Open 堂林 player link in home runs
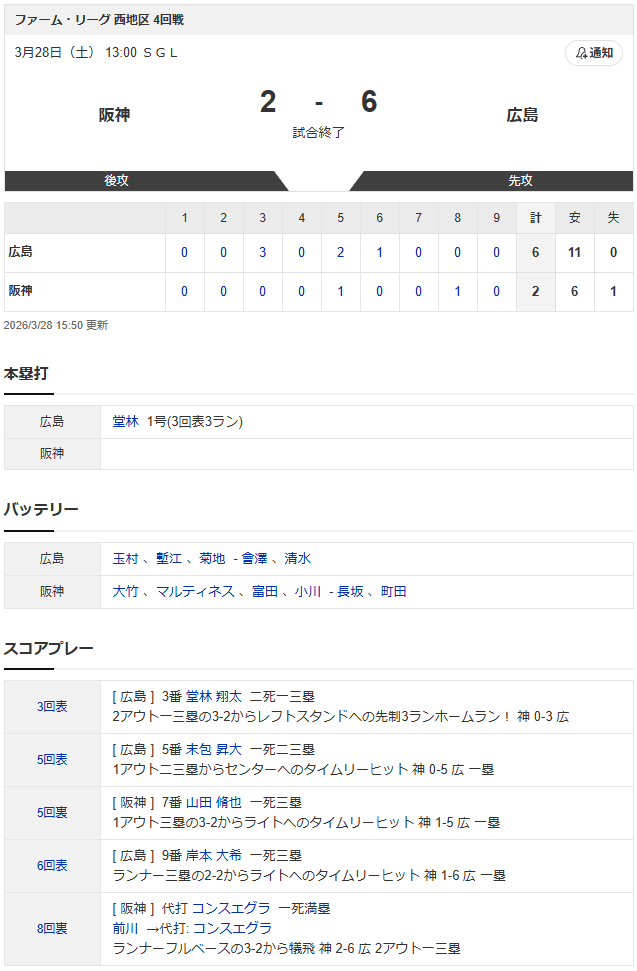The height and width of the screenshot is (971, 637). coord(125,422)
